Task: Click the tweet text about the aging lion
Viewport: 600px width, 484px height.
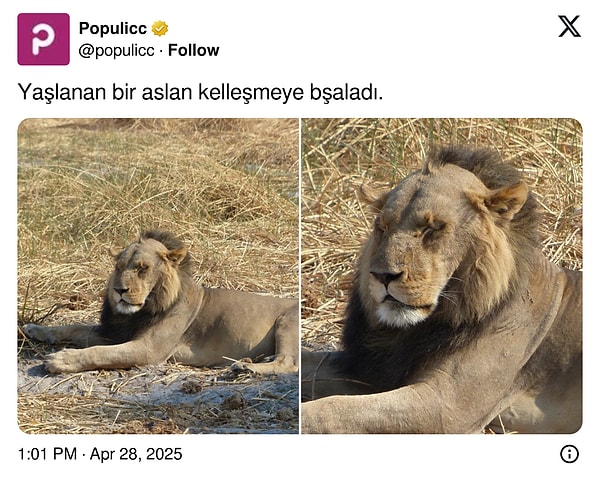Action: (200, 92)
